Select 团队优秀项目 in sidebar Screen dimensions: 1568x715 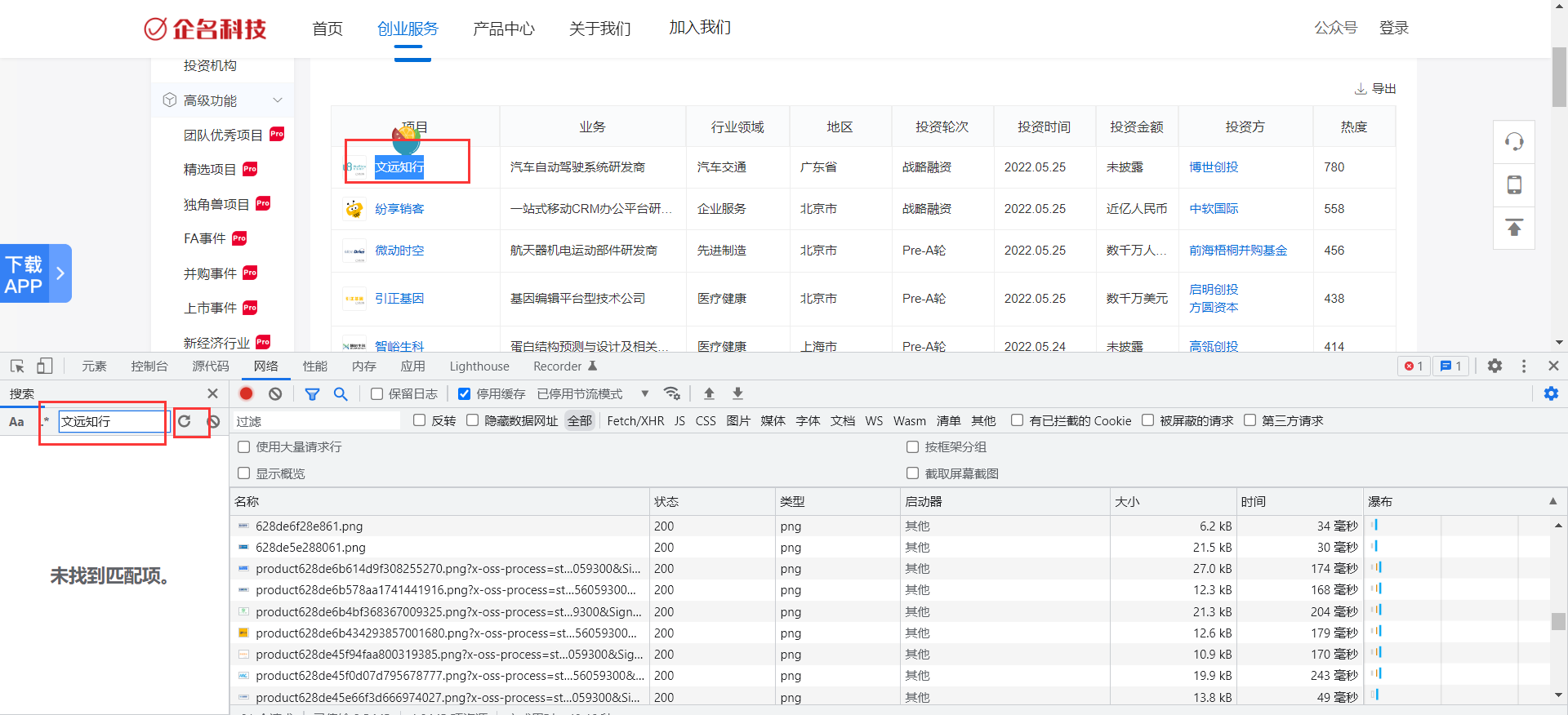click(223, 135)
